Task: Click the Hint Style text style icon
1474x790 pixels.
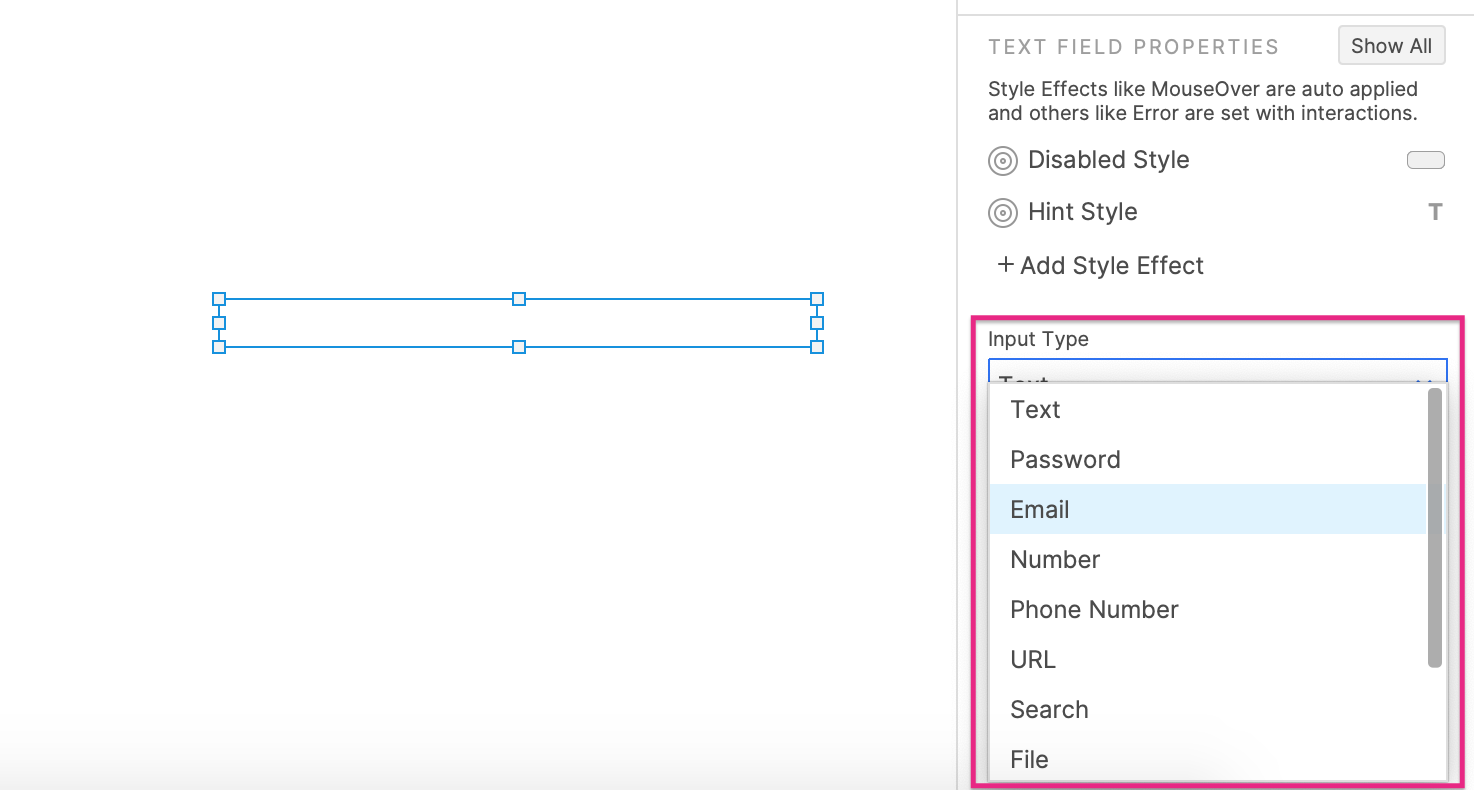Action: point(1435,212)
